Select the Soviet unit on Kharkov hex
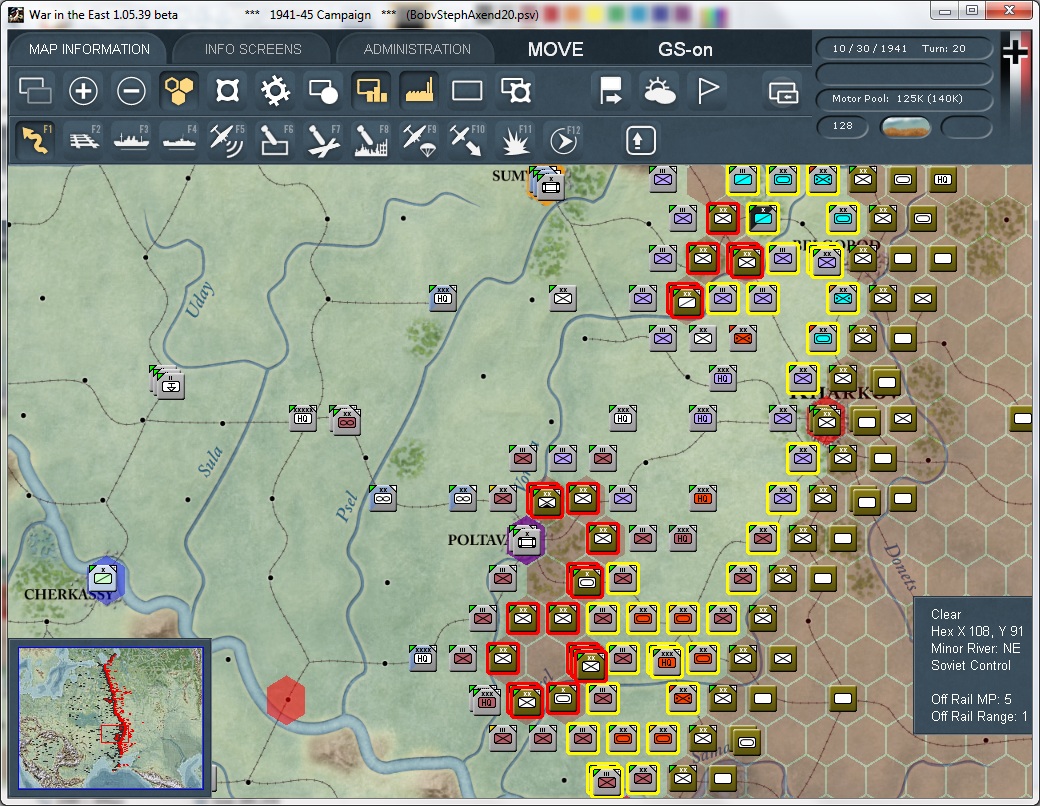This screenshot has height=806, width=1040. [826, 421]
